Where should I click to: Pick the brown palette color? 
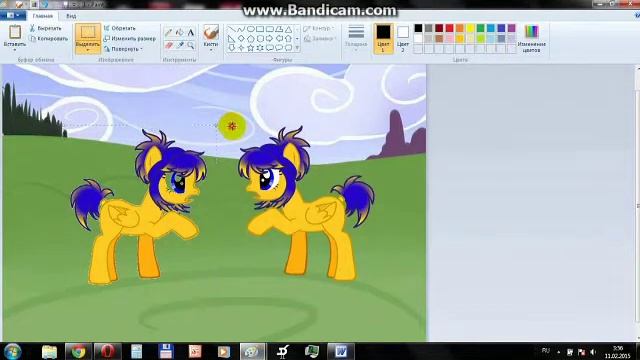tap(439, 38)
